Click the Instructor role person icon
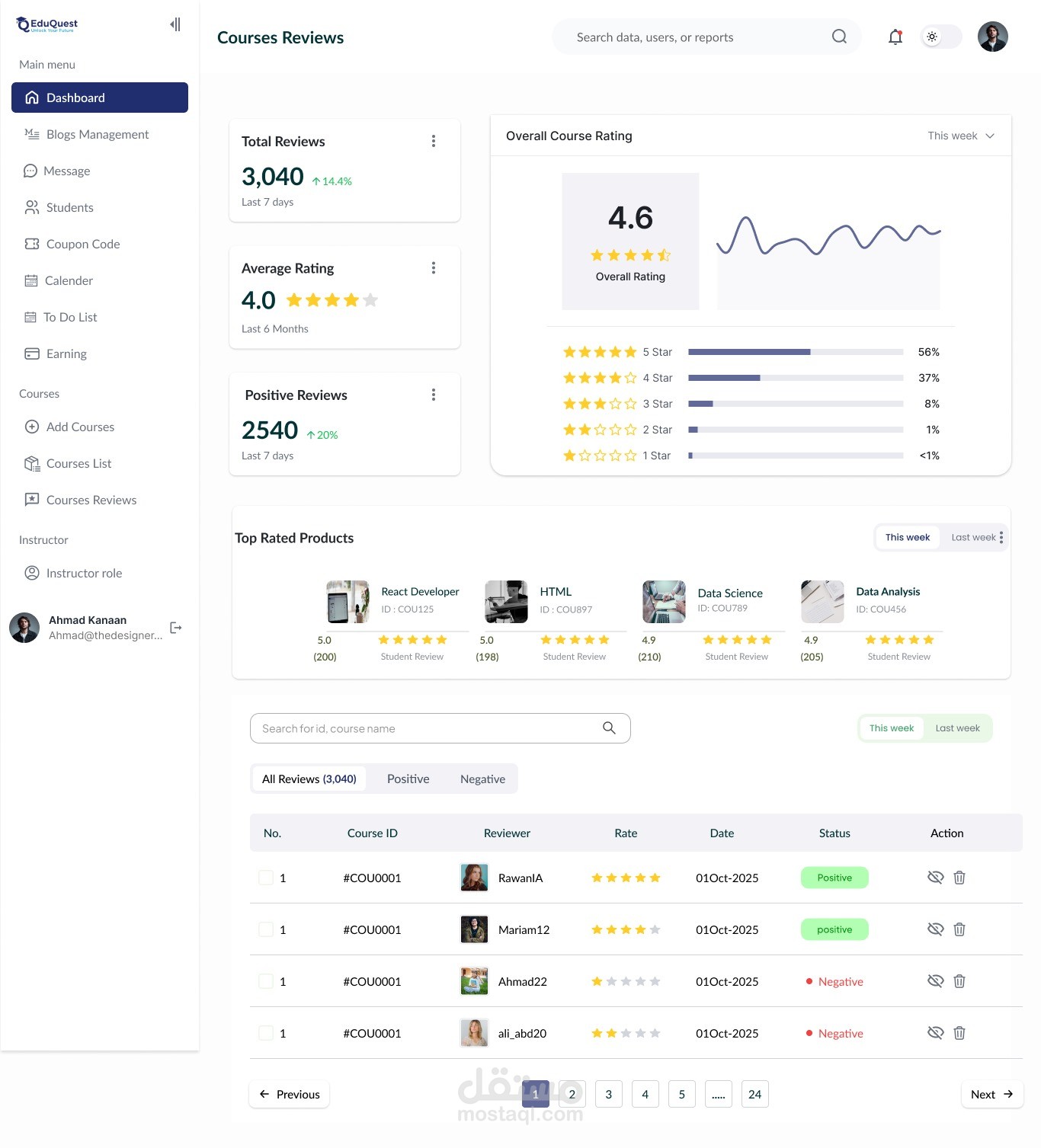The height and width of the screenshot is (1148, 1041). 32,573
